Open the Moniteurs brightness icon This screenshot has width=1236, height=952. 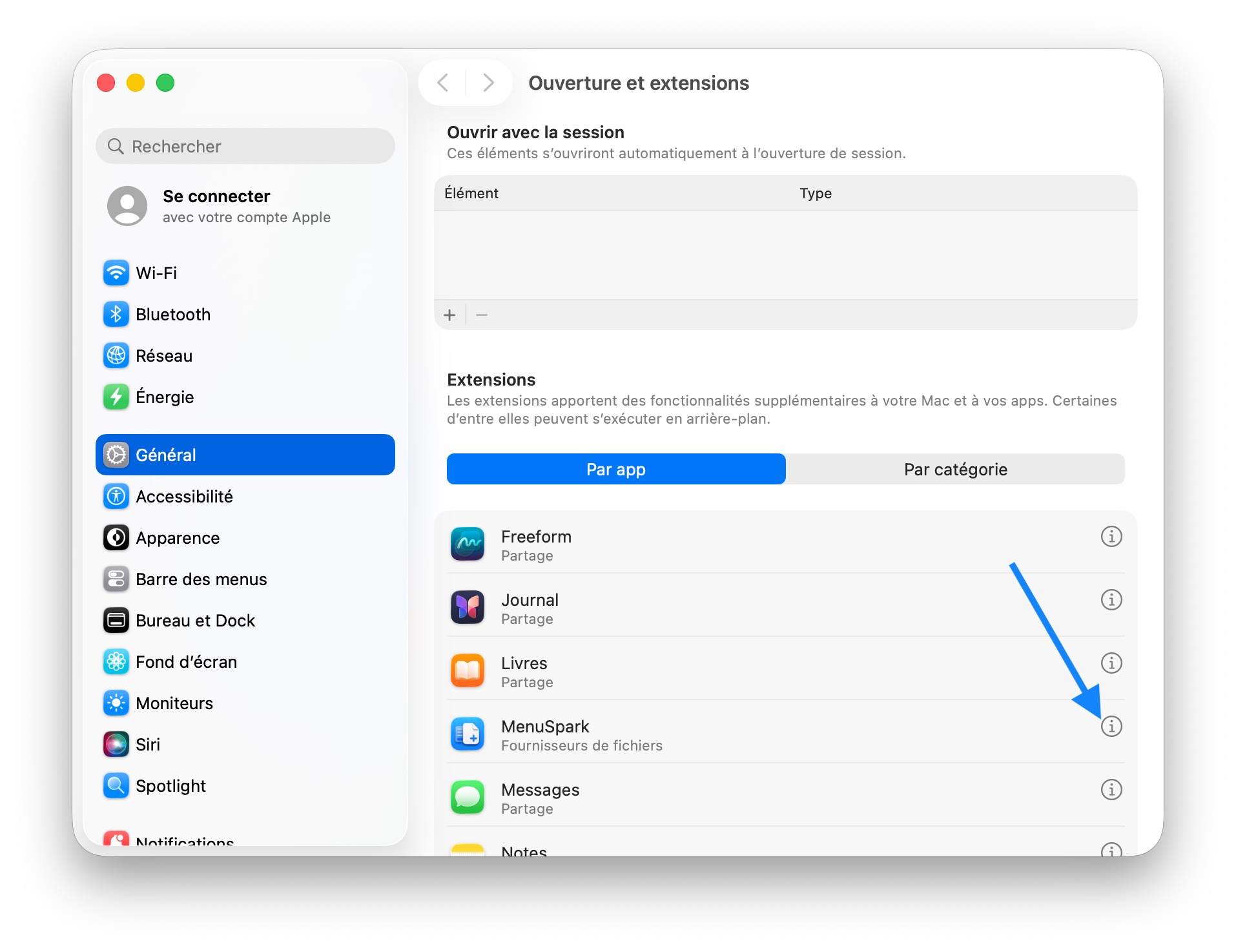coord(116,703)
